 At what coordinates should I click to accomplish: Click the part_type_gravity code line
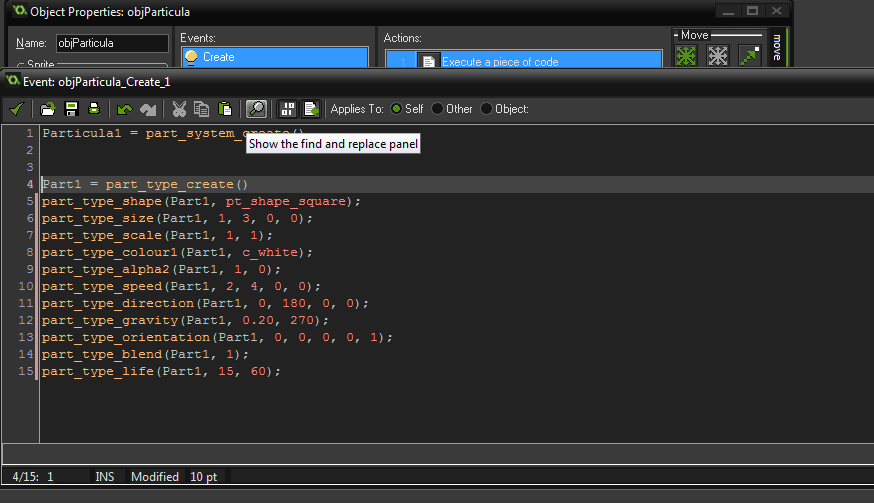click(x=185, y=320)
